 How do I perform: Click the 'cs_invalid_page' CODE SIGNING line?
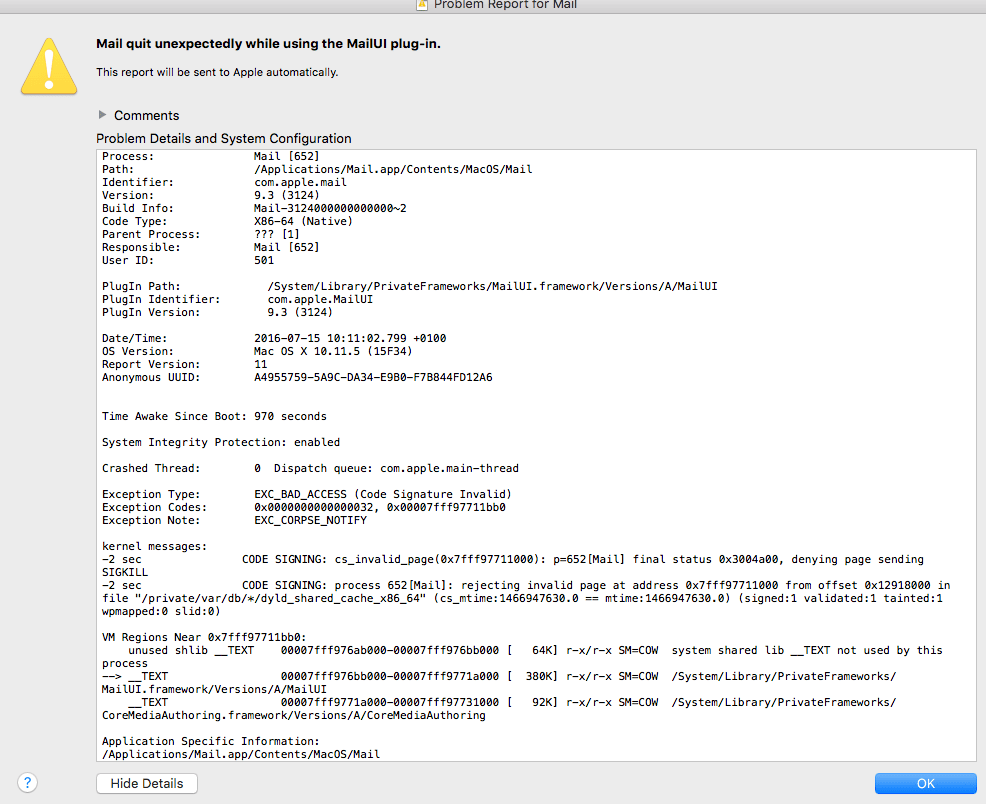[513, 559]
